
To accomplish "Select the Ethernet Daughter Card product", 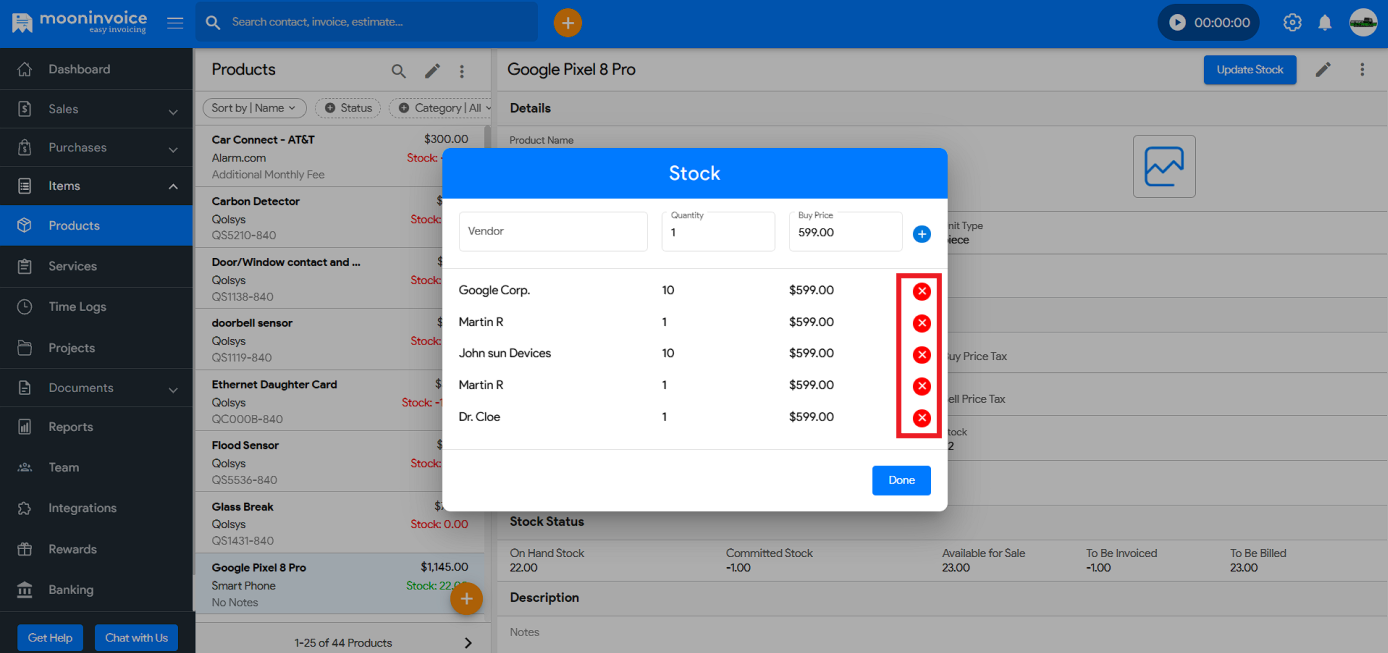I will (340, 401).
